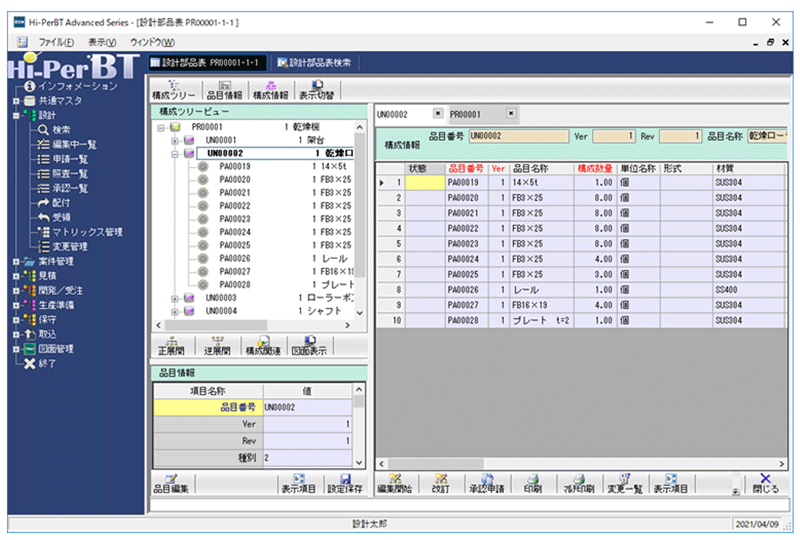This screenshot has width=800, height=540.
Task: Open the 表示(V) menu
Action: 102,42
